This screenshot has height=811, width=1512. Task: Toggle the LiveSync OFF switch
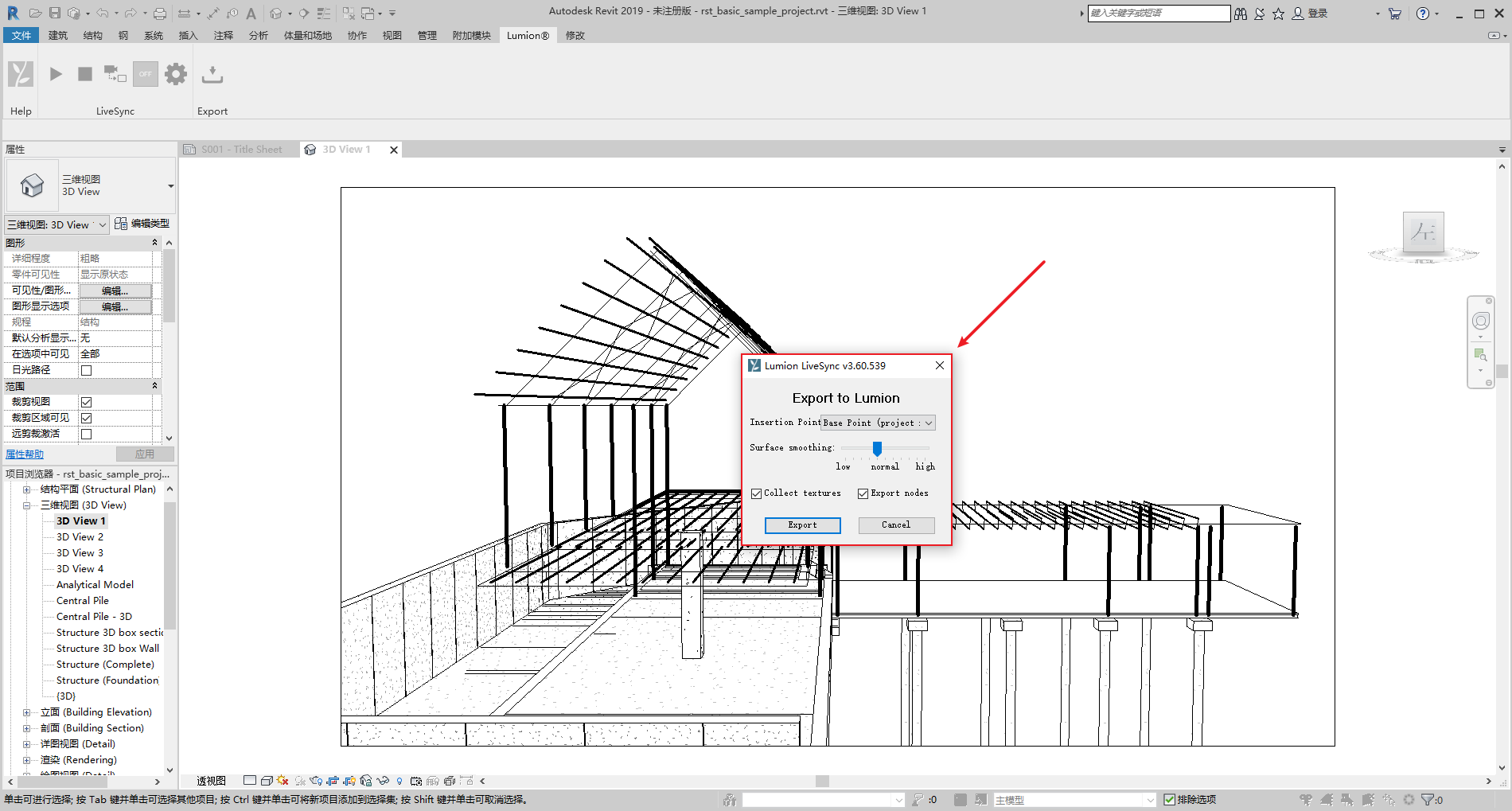[145, 74]
